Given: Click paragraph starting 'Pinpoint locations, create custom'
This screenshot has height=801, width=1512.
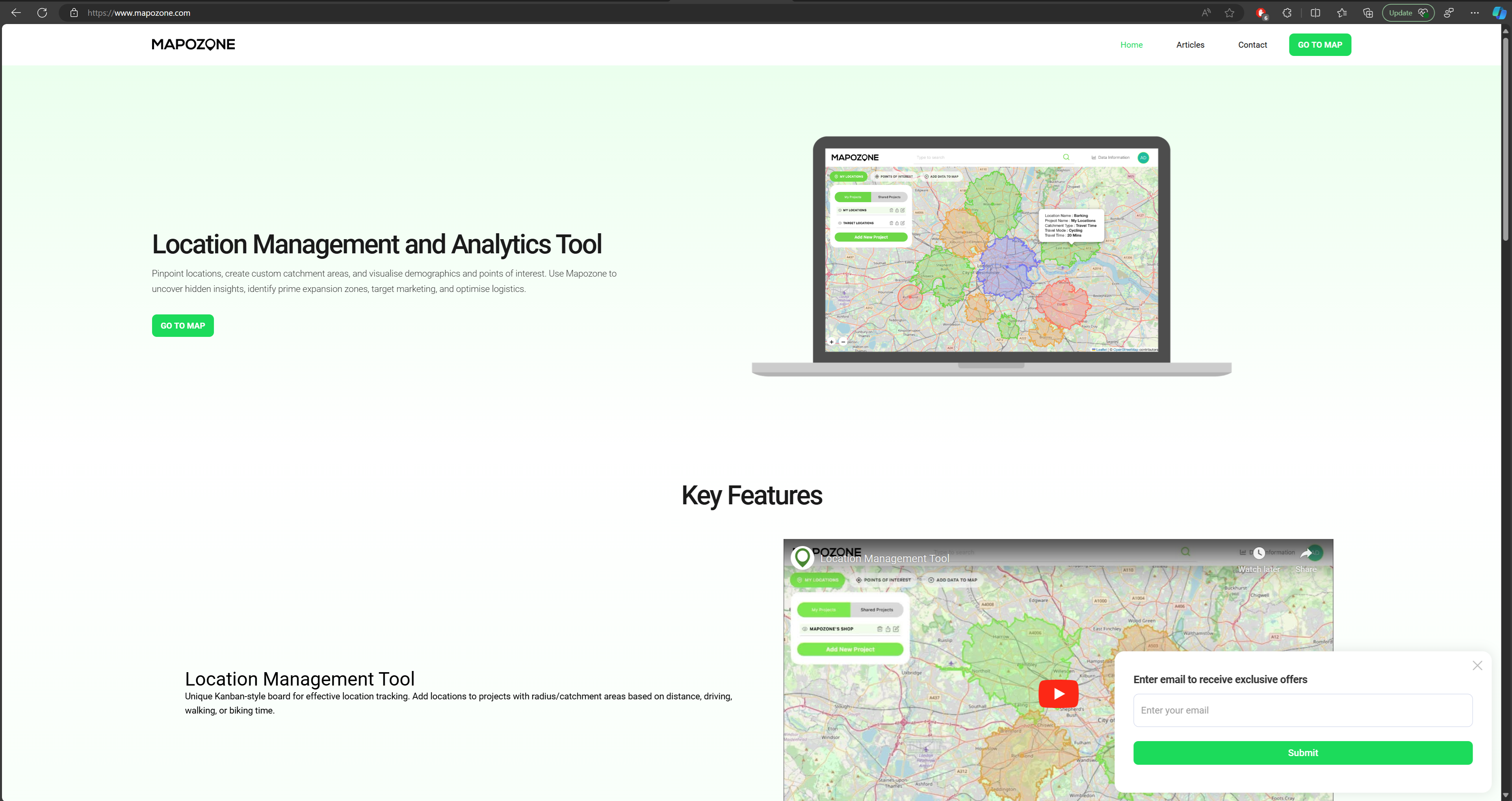Looking at the screenshot, I should coord(385,281).
